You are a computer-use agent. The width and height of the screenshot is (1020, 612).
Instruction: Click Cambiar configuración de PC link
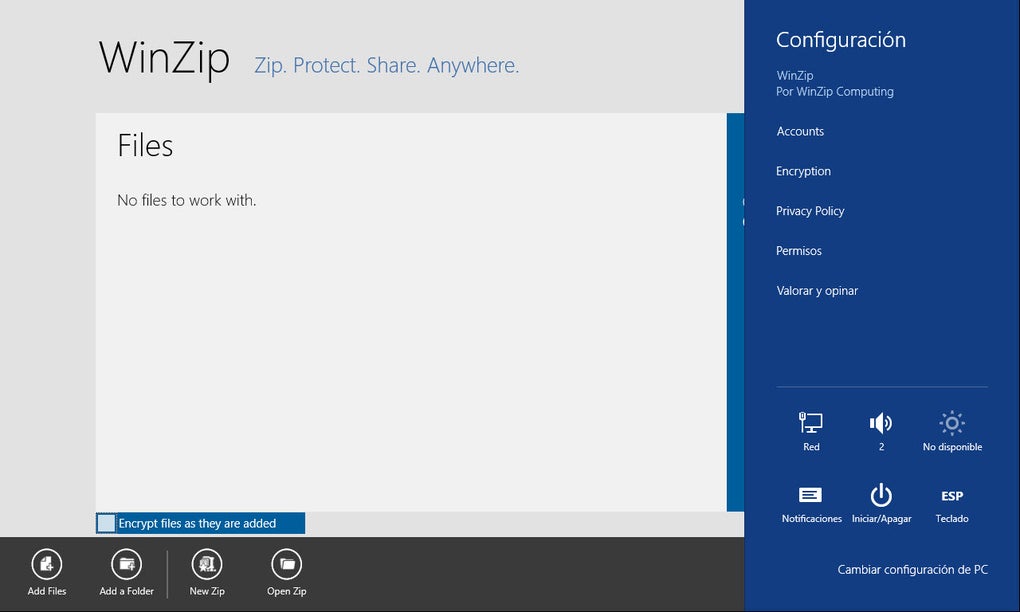point(912,570)
